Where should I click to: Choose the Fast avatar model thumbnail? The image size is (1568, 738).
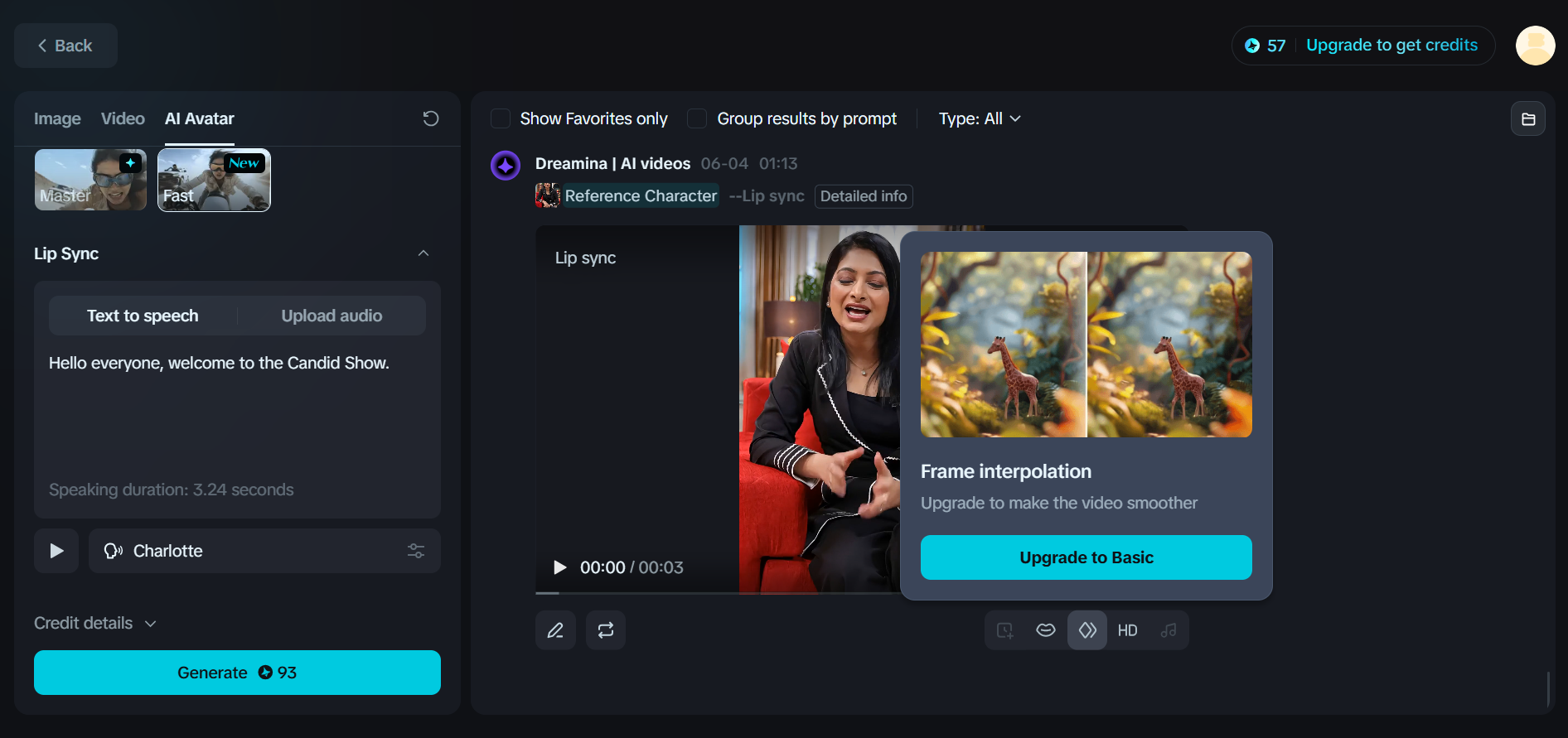point(214,180)
